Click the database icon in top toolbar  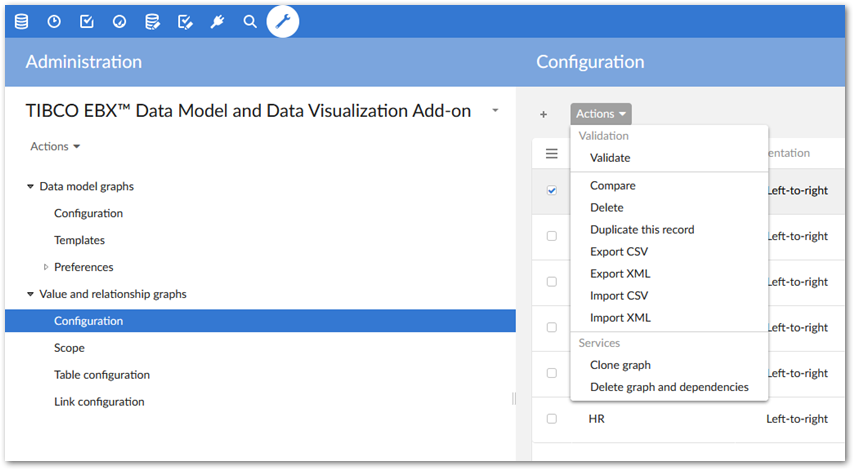[x=21, y=21]
